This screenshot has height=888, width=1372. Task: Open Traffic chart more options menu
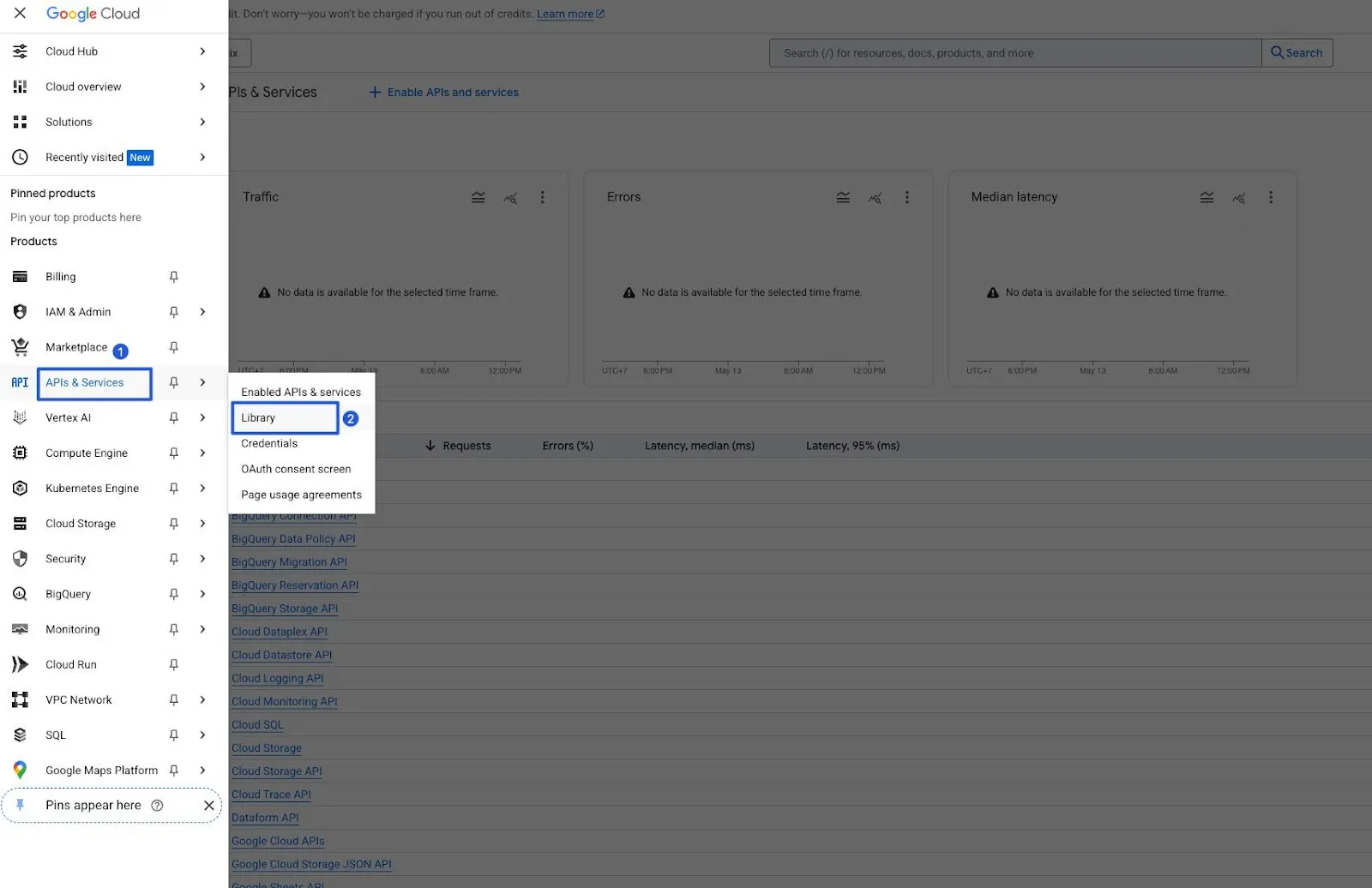pyautogui.click(x=542, y=197)
